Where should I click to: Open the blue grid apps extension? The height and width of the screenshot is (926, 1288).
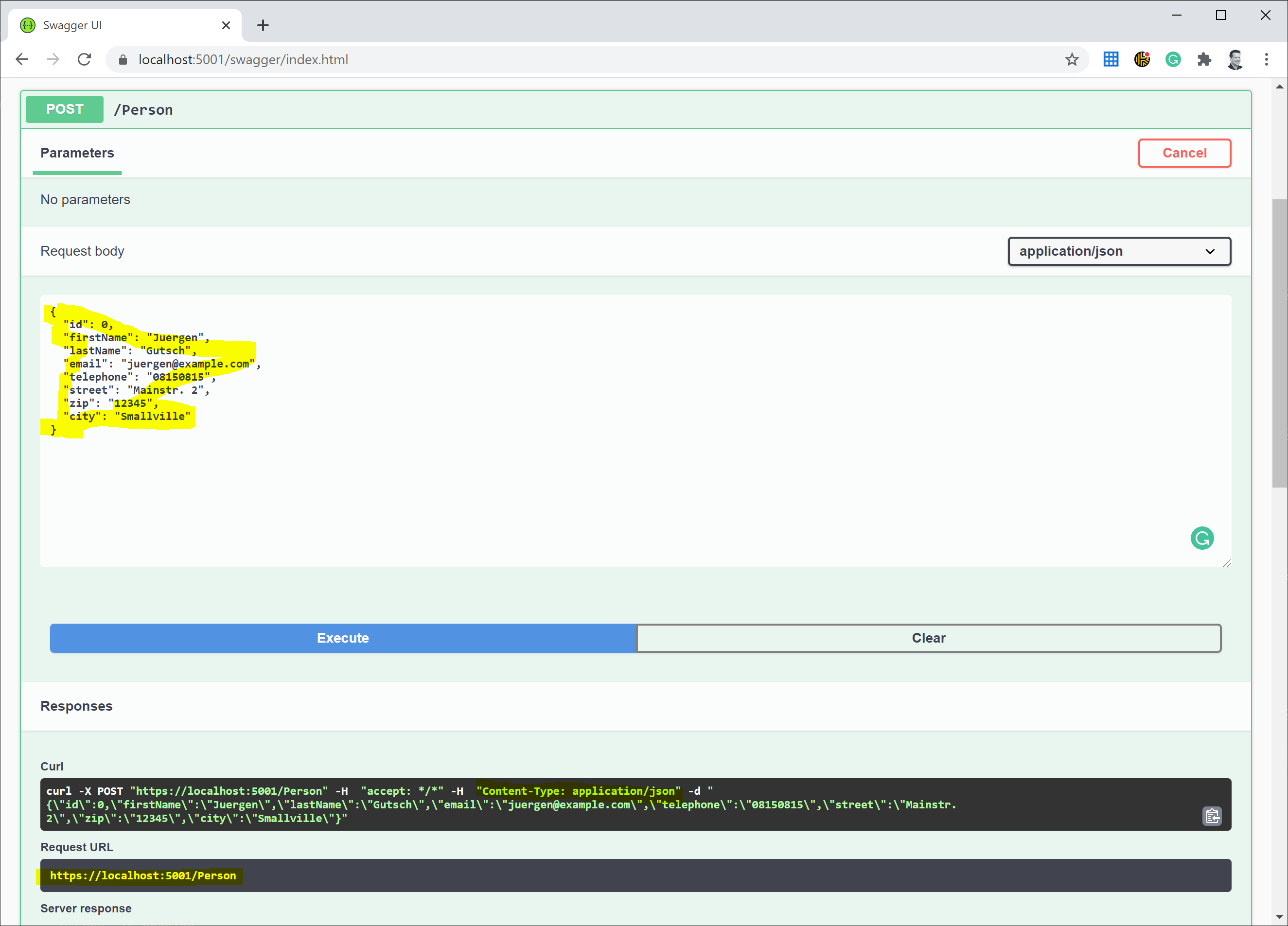1111,60
